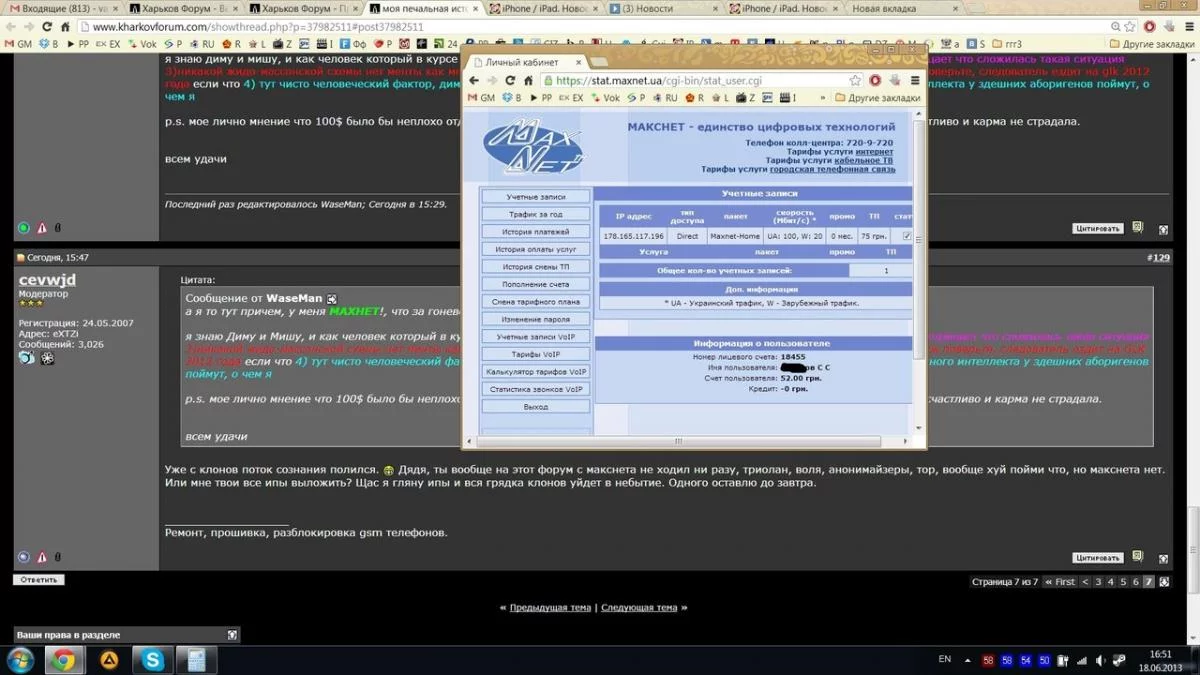The image size is (1200, 675).
Task: Toggle the status checkbox in the account row
Action: [x=907, y=236]
